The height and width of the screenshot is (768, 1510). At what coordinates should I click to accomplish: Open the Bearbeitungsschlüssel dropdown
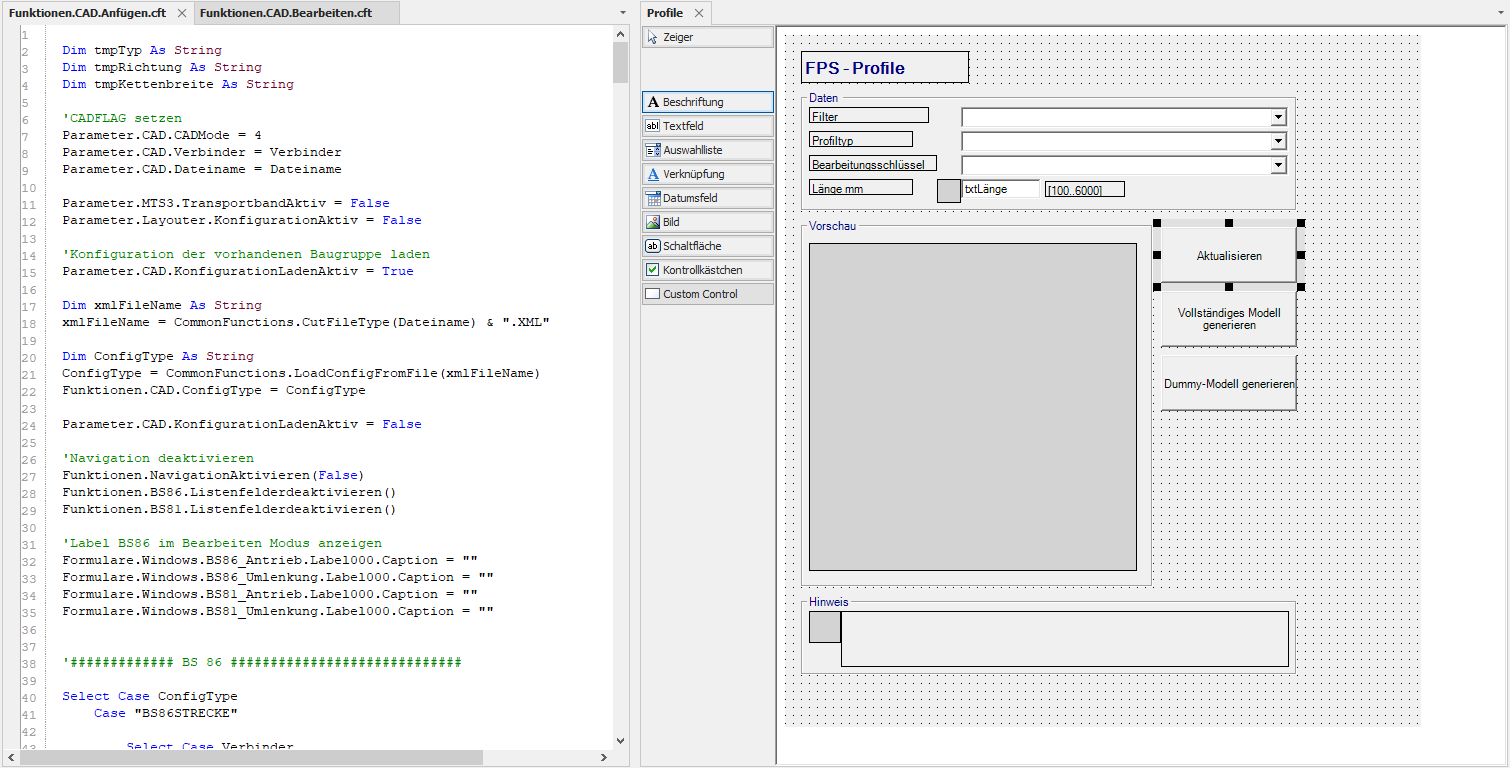tap(1277, 165)
